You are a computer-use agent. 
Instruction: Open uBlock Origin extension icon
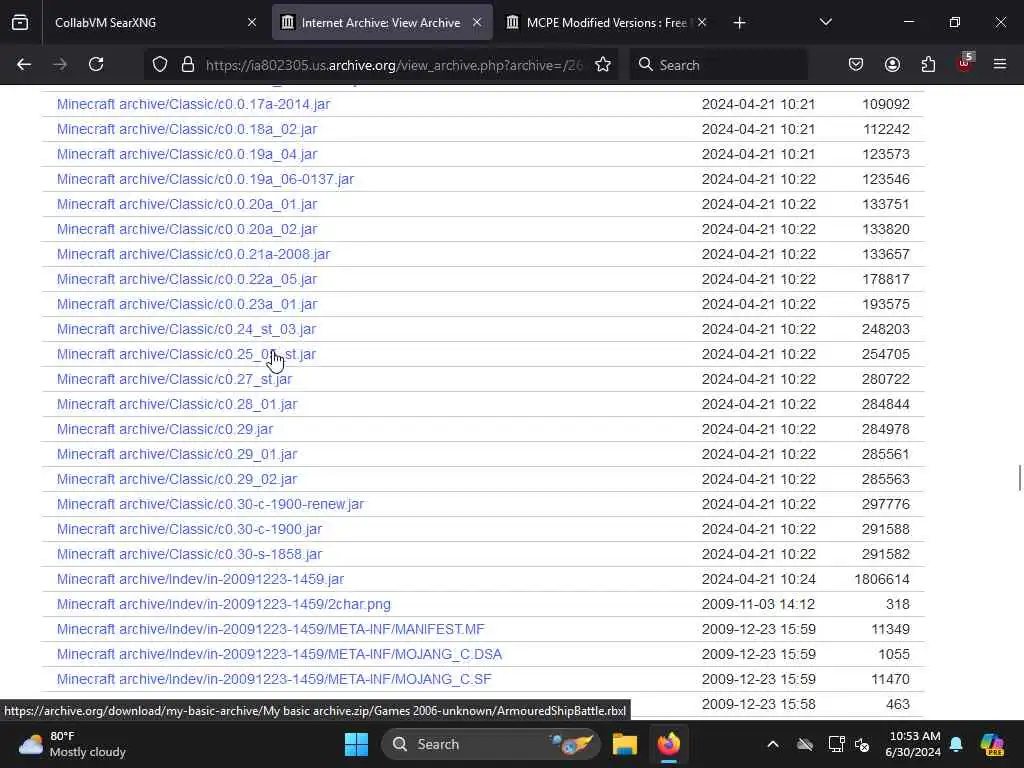click(x=965, y=63)
